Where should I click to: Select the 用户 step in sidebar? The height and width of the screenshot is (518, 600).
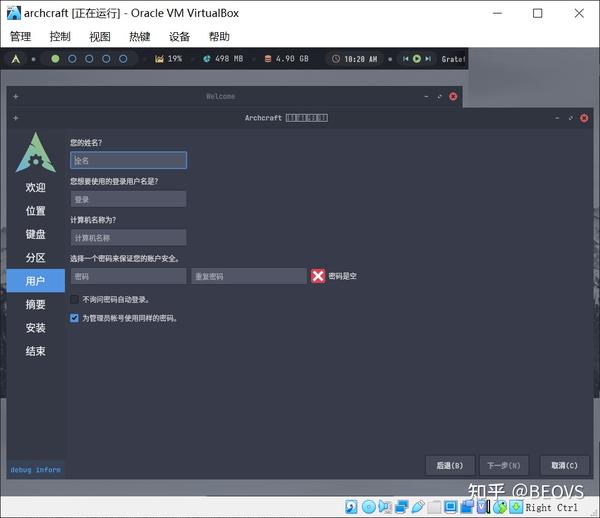click(36, 281)
